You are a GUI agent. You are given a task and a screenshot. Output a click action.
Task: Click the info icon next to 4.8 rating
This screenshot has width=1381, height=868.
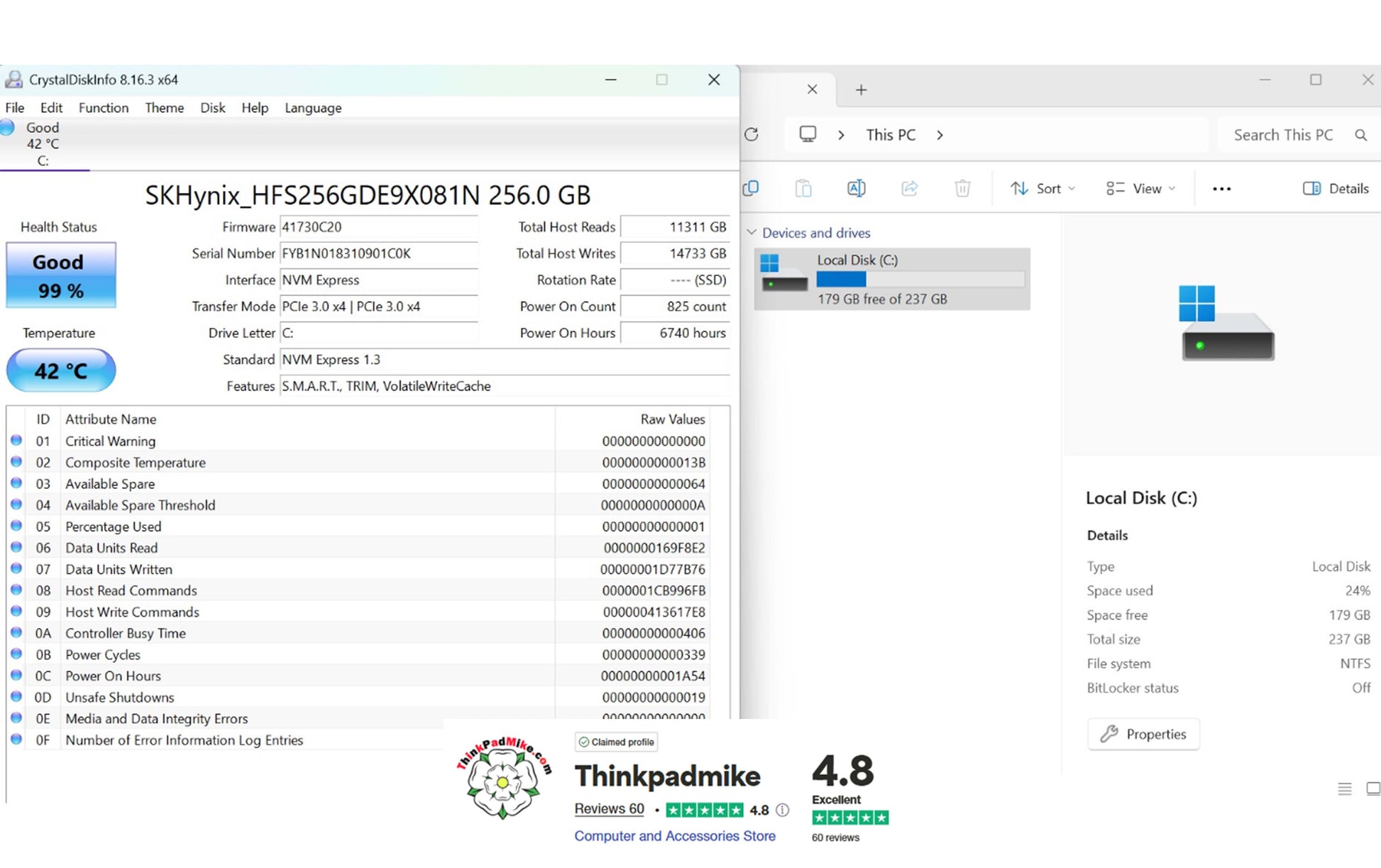[x=782, y=810]
